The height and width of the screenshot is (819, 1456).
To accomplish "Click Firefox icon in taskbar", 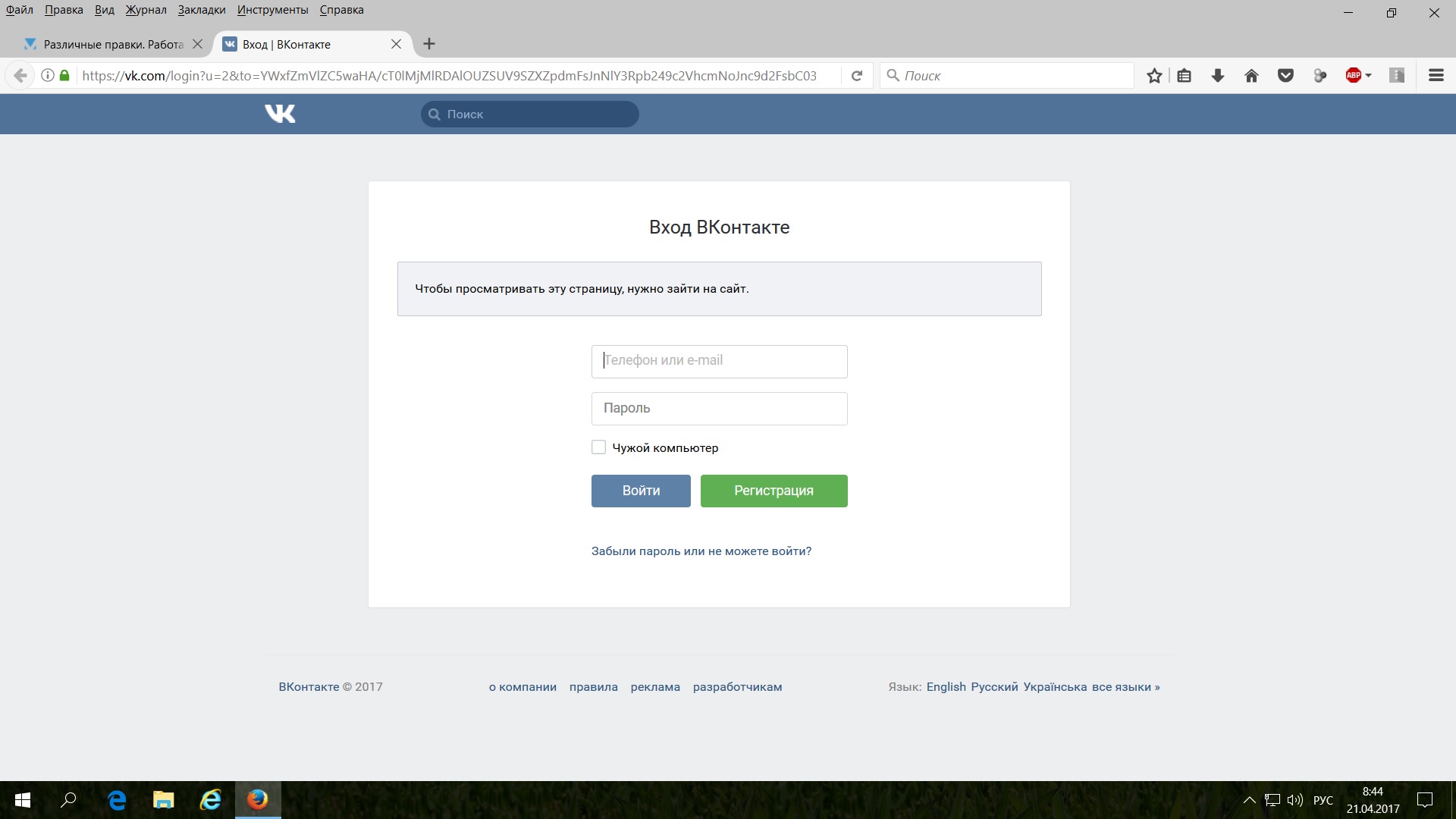I will tap(258, 800).
